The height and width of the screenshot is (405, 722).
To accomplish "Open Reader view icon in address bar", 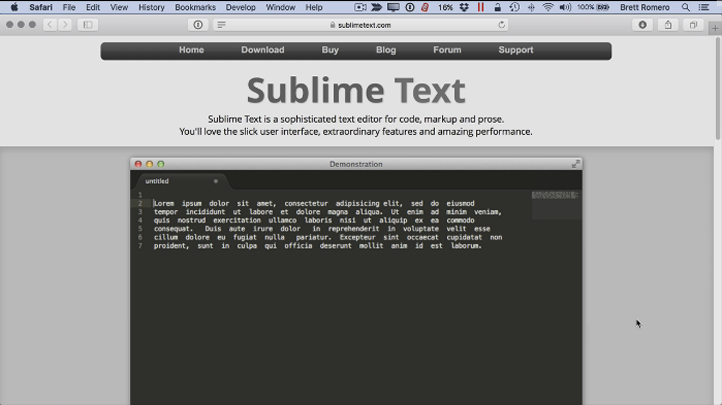I will (221, 25).
